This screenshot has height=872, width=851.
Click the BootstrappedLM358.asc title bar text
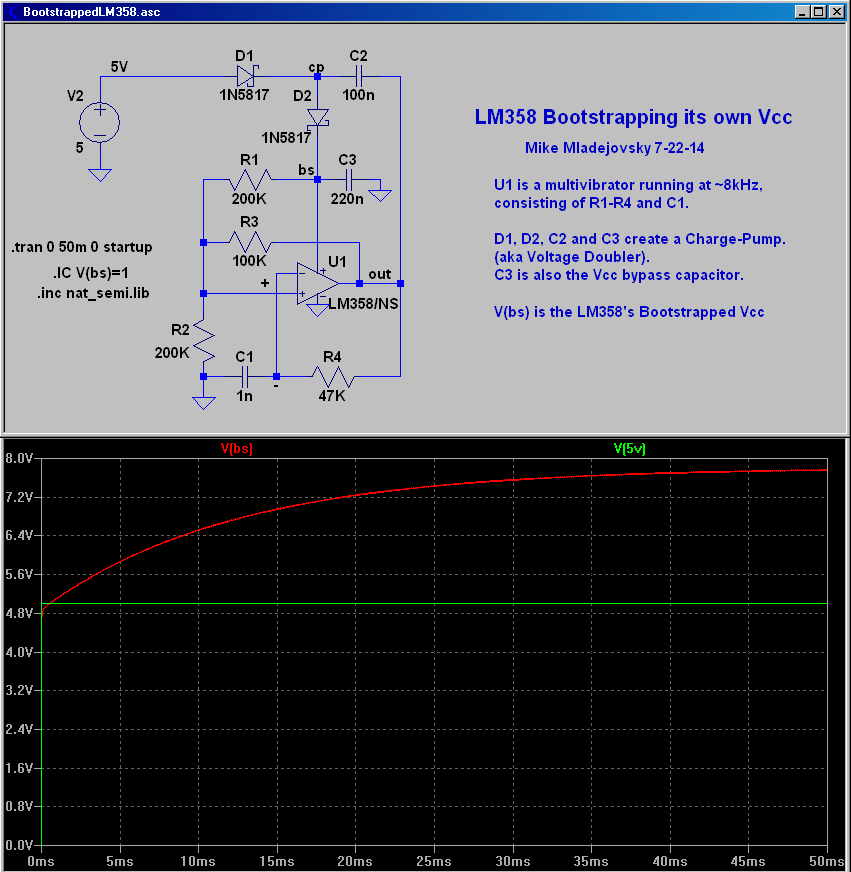point(92,12)
